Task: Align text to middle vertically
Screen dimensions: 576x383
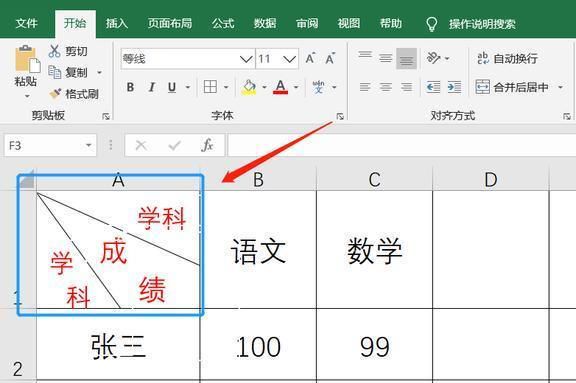Action: pyautogui.click(x=386, y=58)
